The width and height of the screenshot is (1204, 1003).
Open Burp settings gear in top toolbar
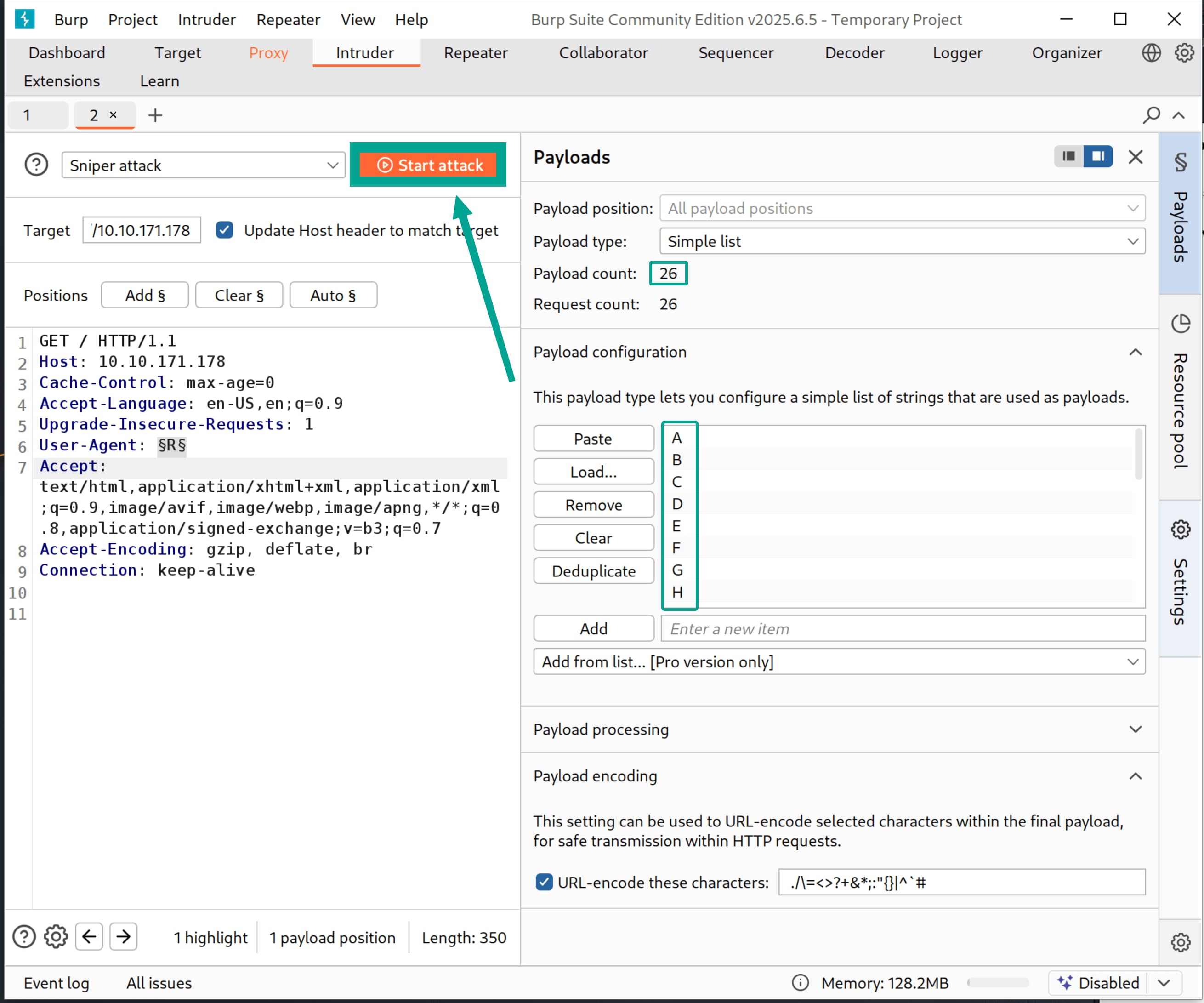pyautogui.click(x=1184, y=53)
